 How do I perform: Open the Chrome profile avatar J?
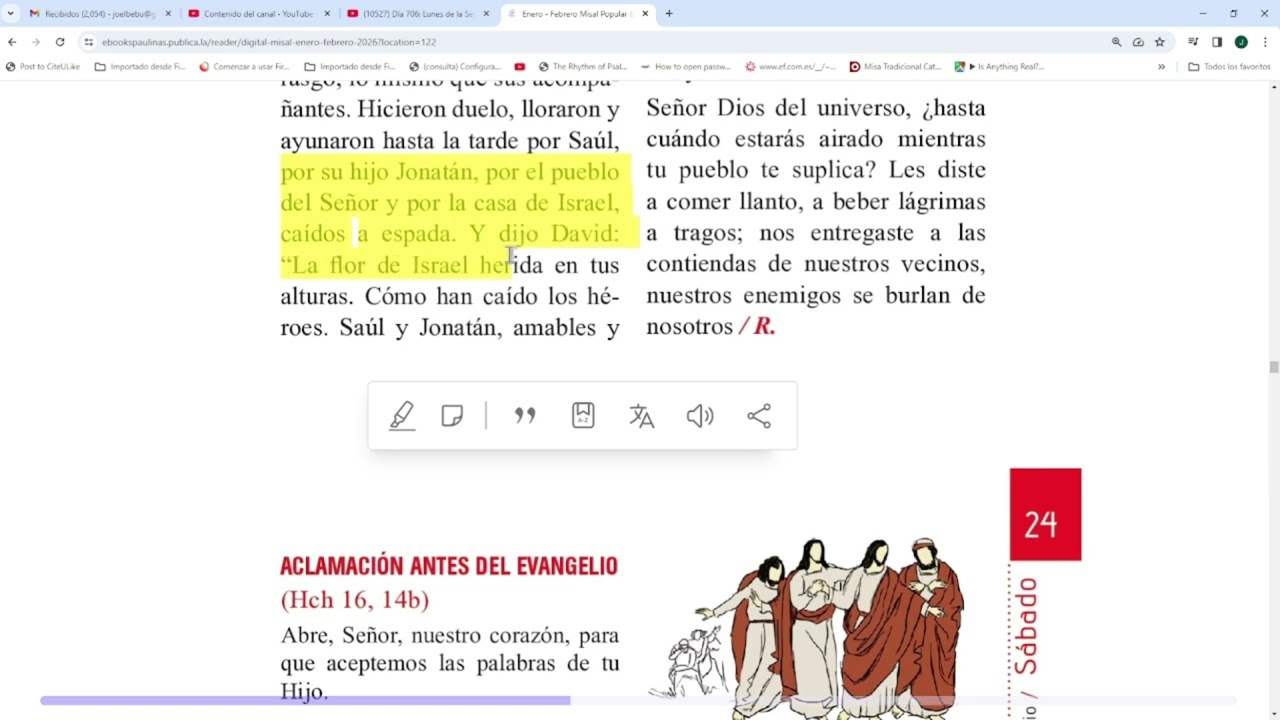point(1241,42)
